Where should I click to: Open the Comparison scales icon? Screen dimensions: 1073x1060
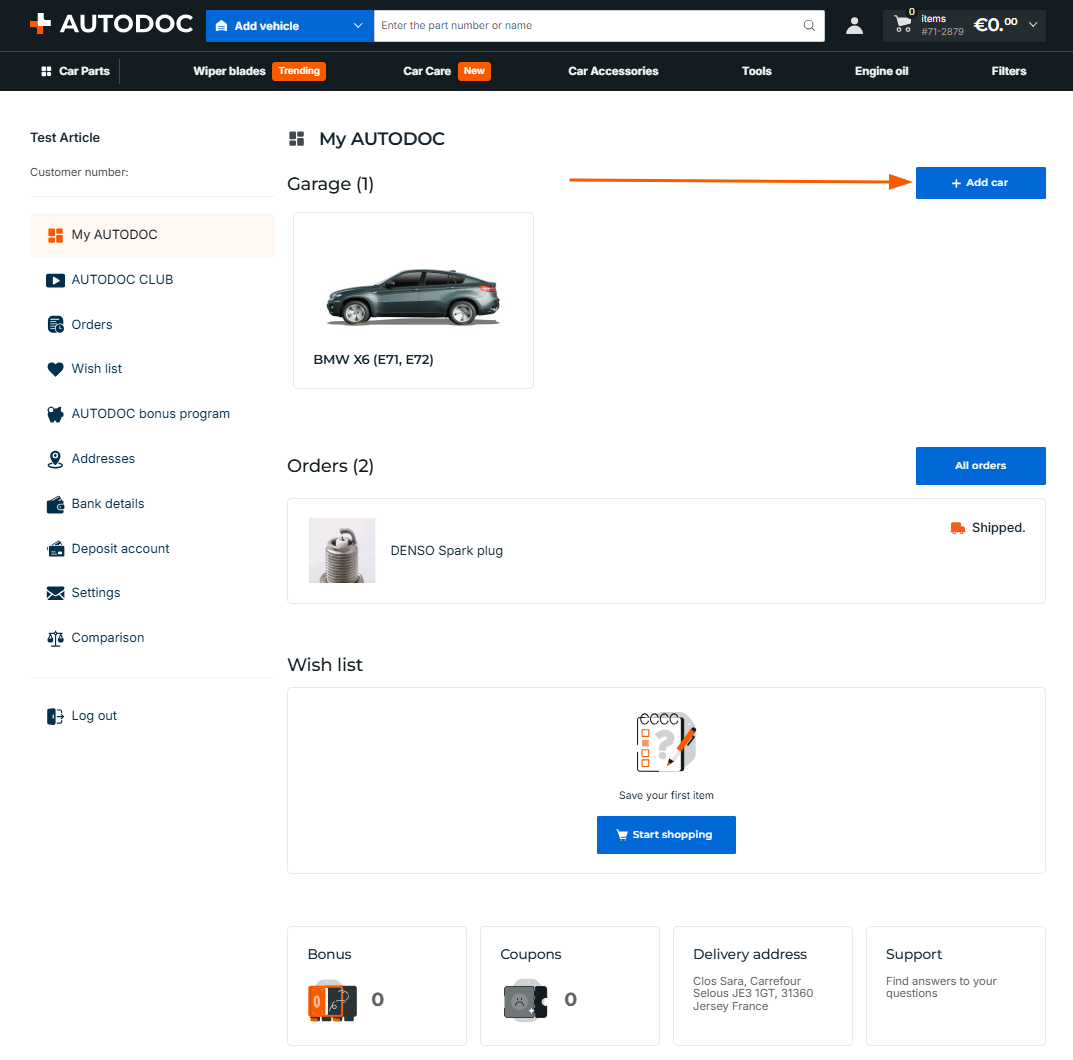point(55,638)
